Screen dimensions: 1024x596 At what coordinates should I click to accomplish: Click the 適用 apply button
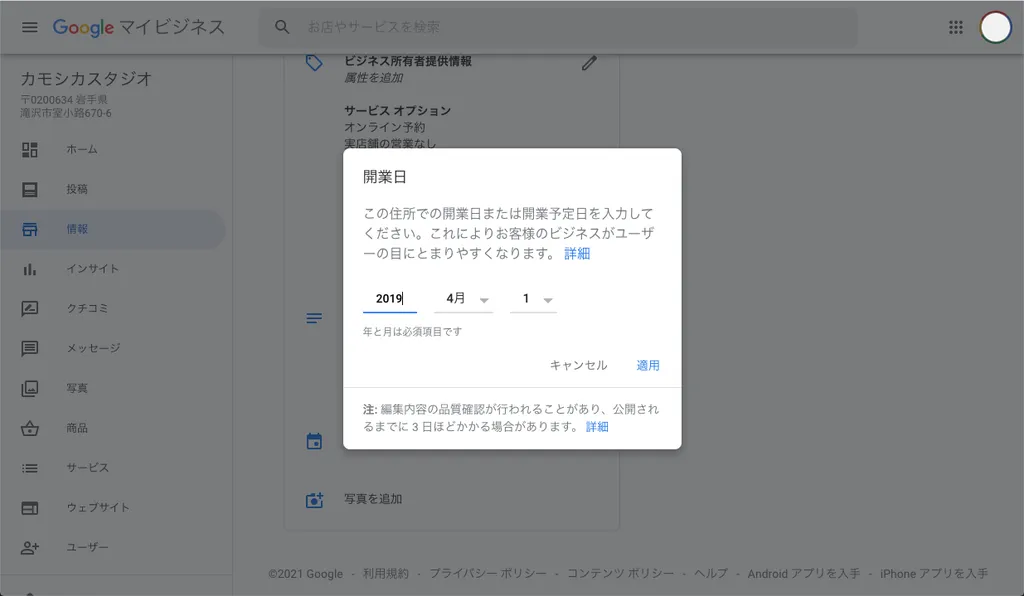(x=648, y=366)
